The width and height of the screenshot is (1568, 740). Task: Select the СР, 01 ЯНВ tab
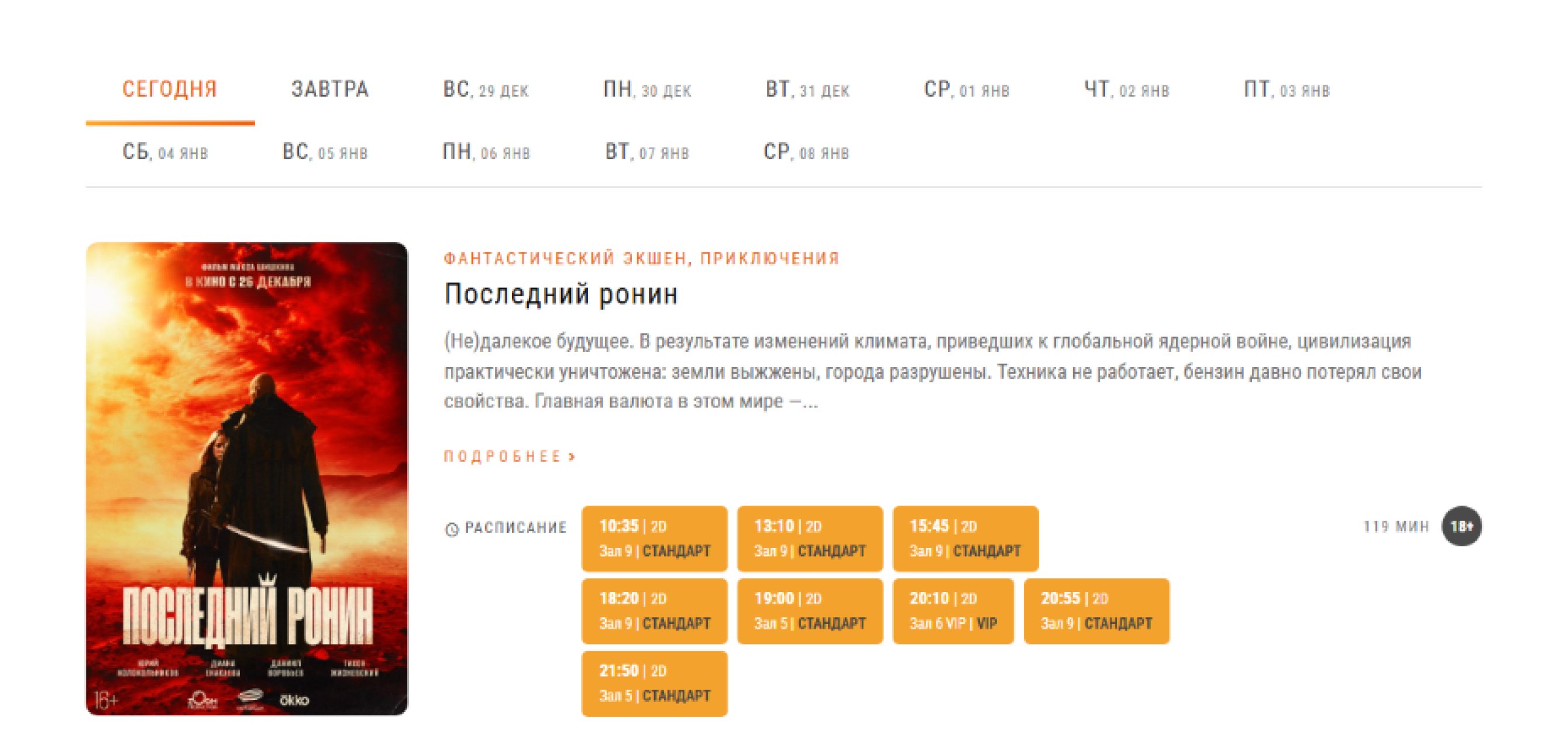point(967,90)
